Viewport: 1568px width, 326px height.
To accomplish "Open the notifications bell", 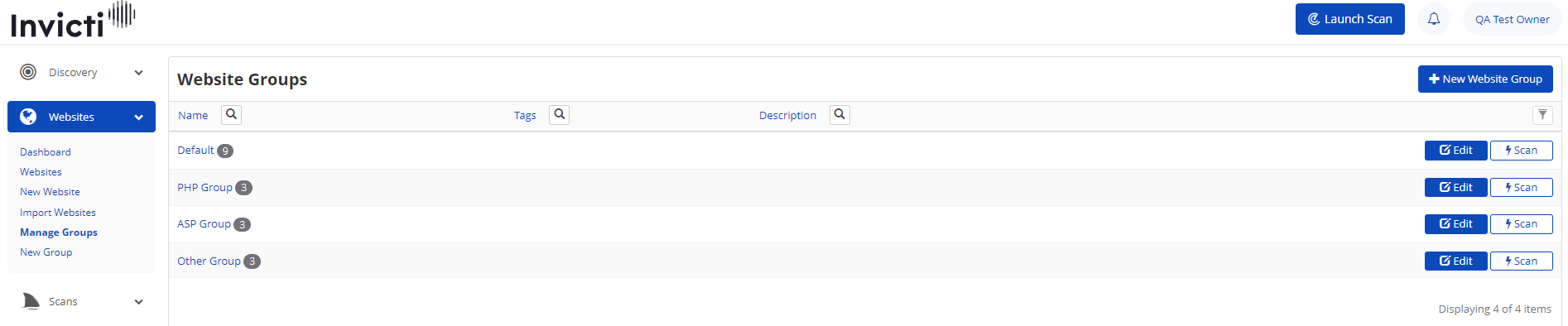I will tap(1434, 19).
